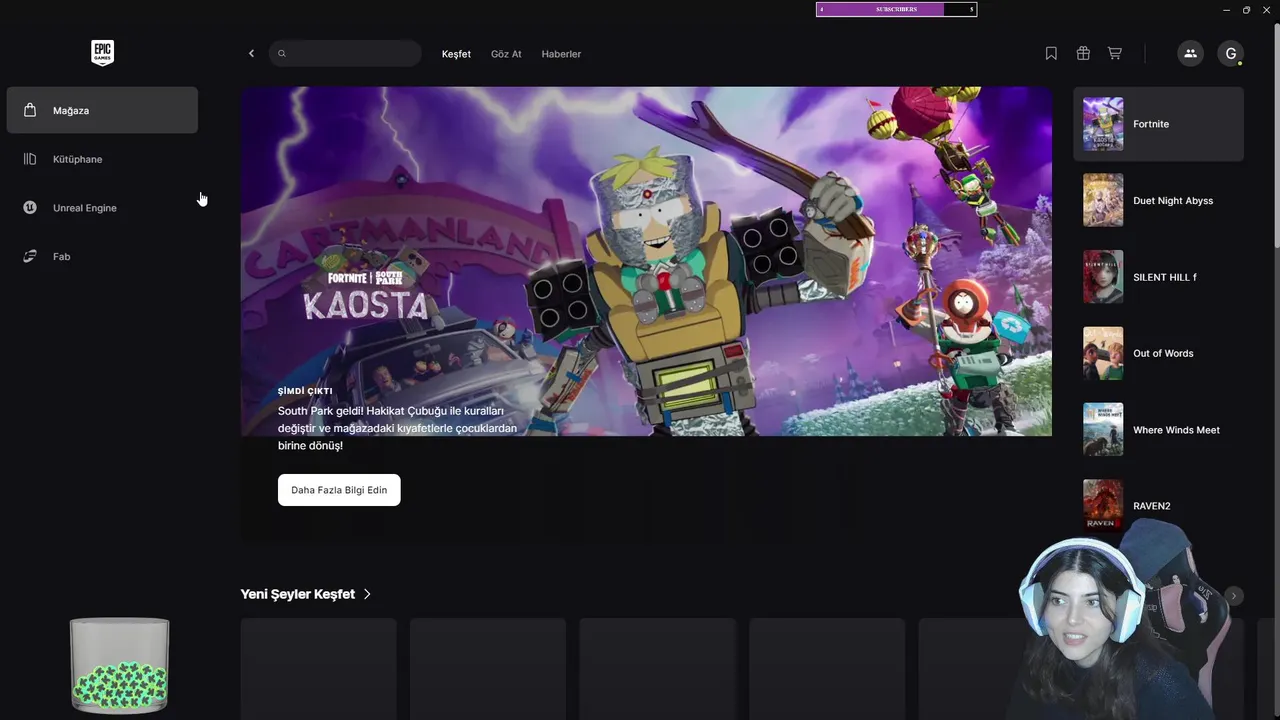Image resolution: width=1280 pixels, height=720 pixels.
Task: Go back with the arrow icon
Action: click(x=251, y=54)
